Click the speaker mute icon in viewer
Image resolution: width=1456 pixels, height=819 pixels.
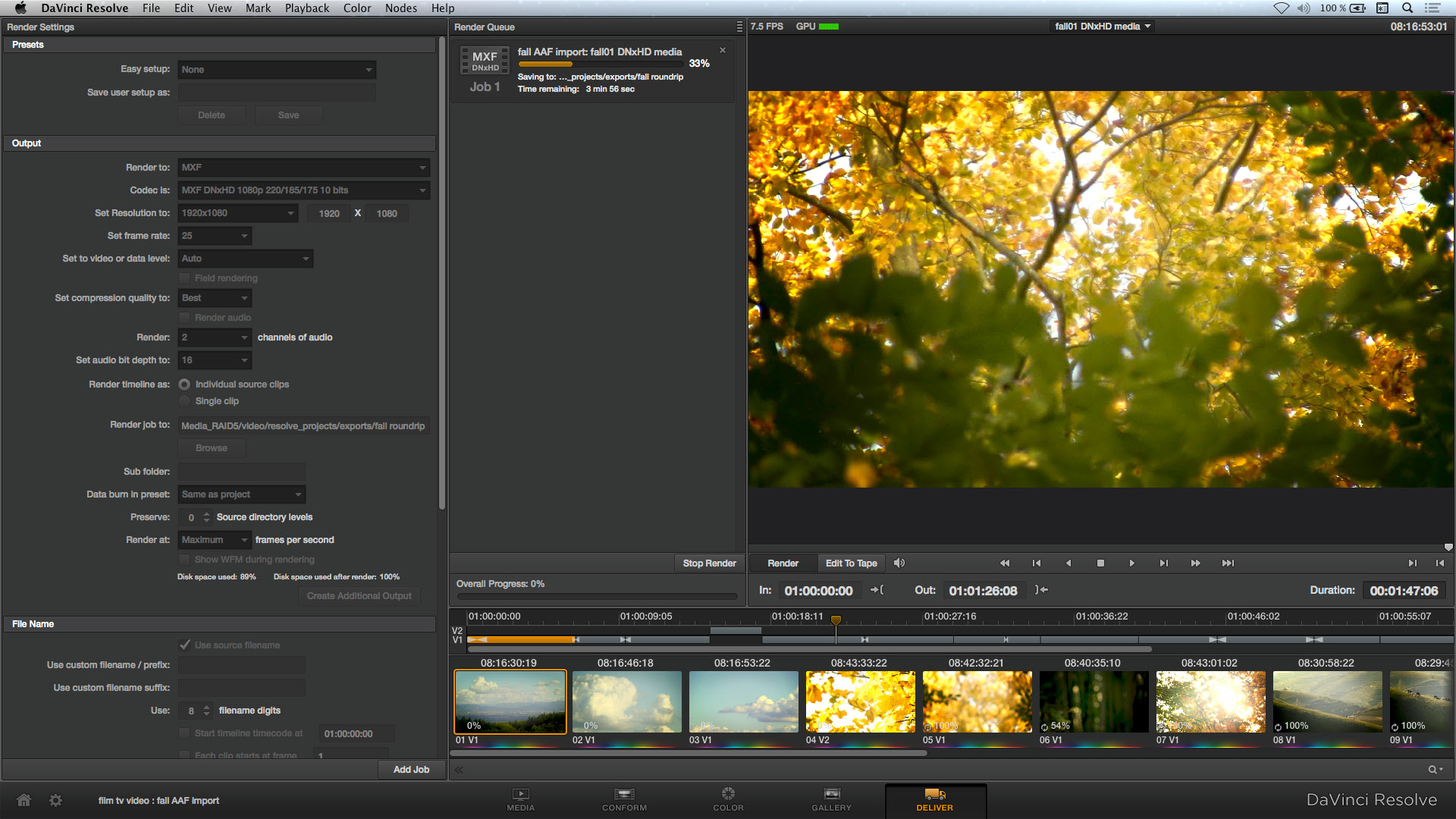pos(899,563)
